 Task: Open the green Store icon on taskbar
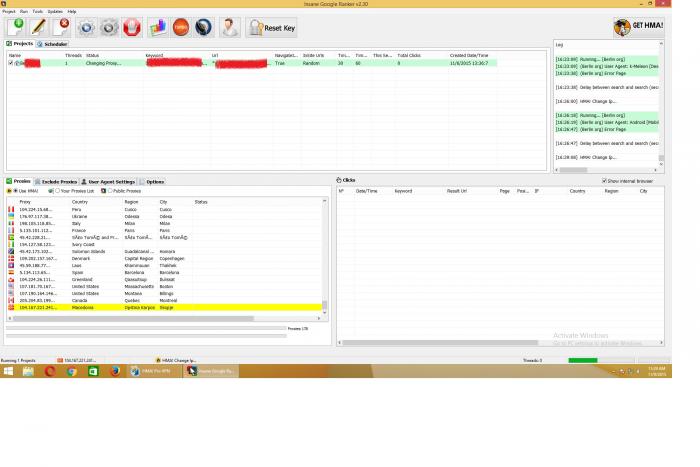point(93,371)
